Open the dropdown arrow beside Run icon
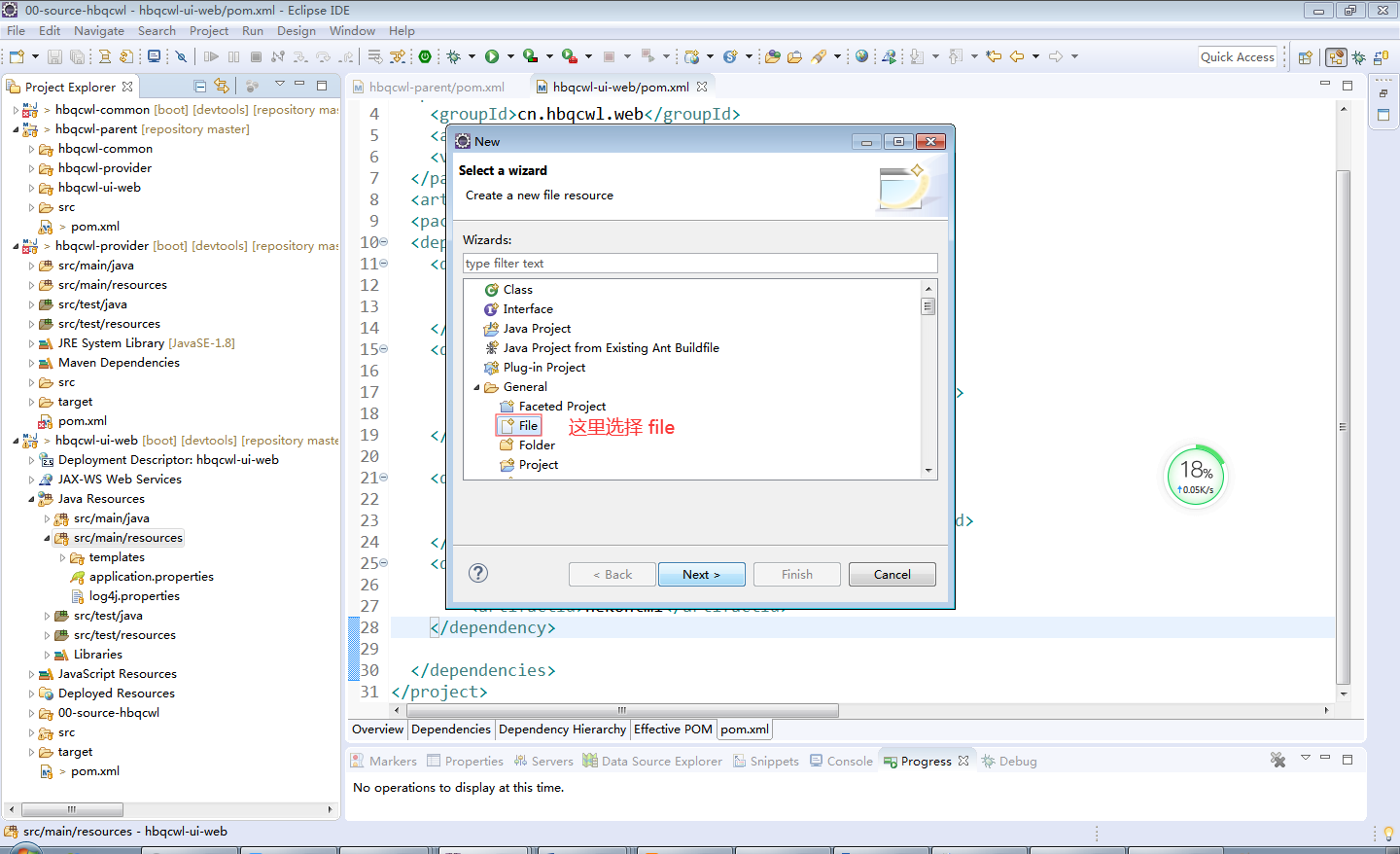1400x854 pixels. [x=510, y=56]
